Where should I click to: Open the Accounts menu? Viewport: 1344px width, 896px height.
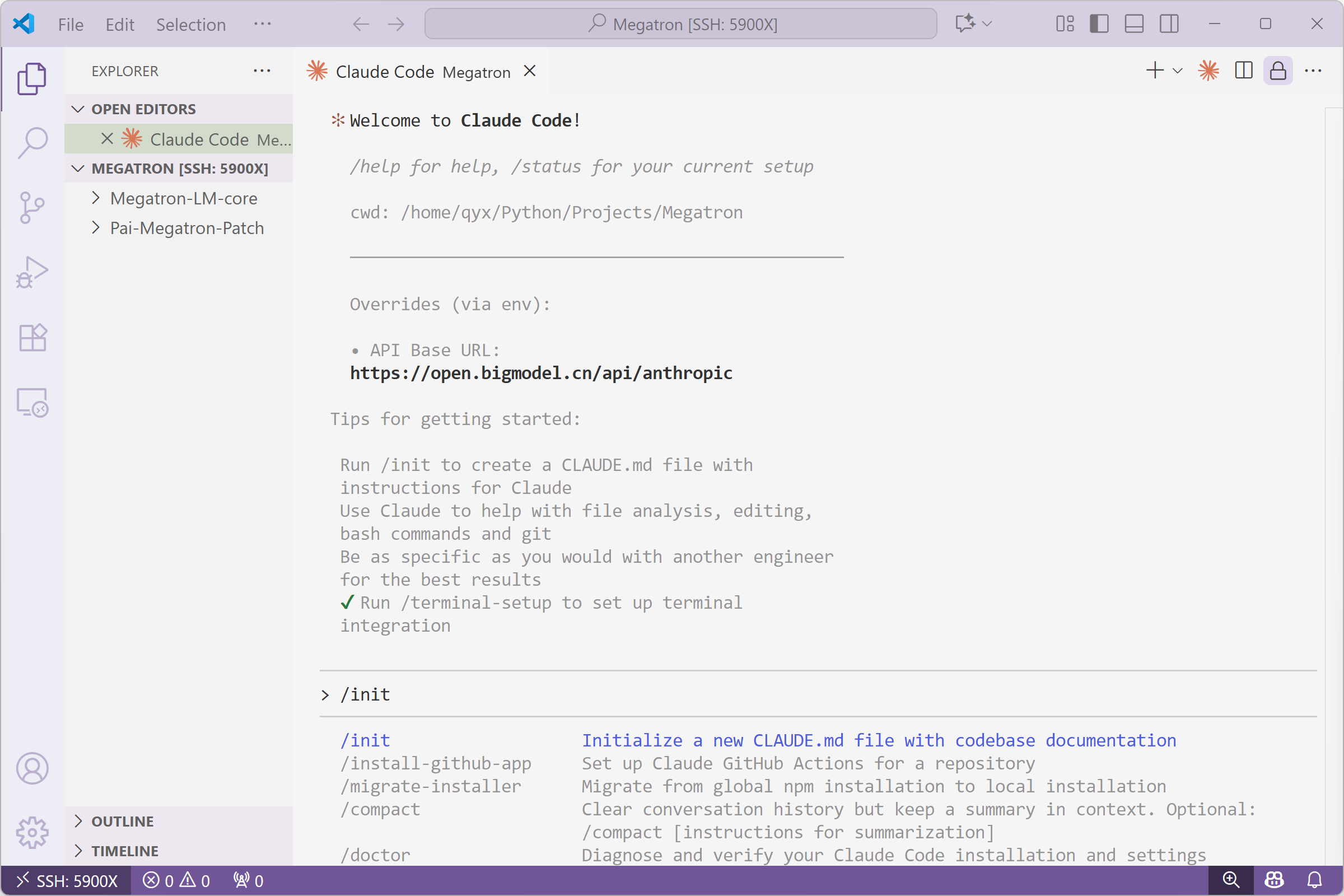point(32,768)
